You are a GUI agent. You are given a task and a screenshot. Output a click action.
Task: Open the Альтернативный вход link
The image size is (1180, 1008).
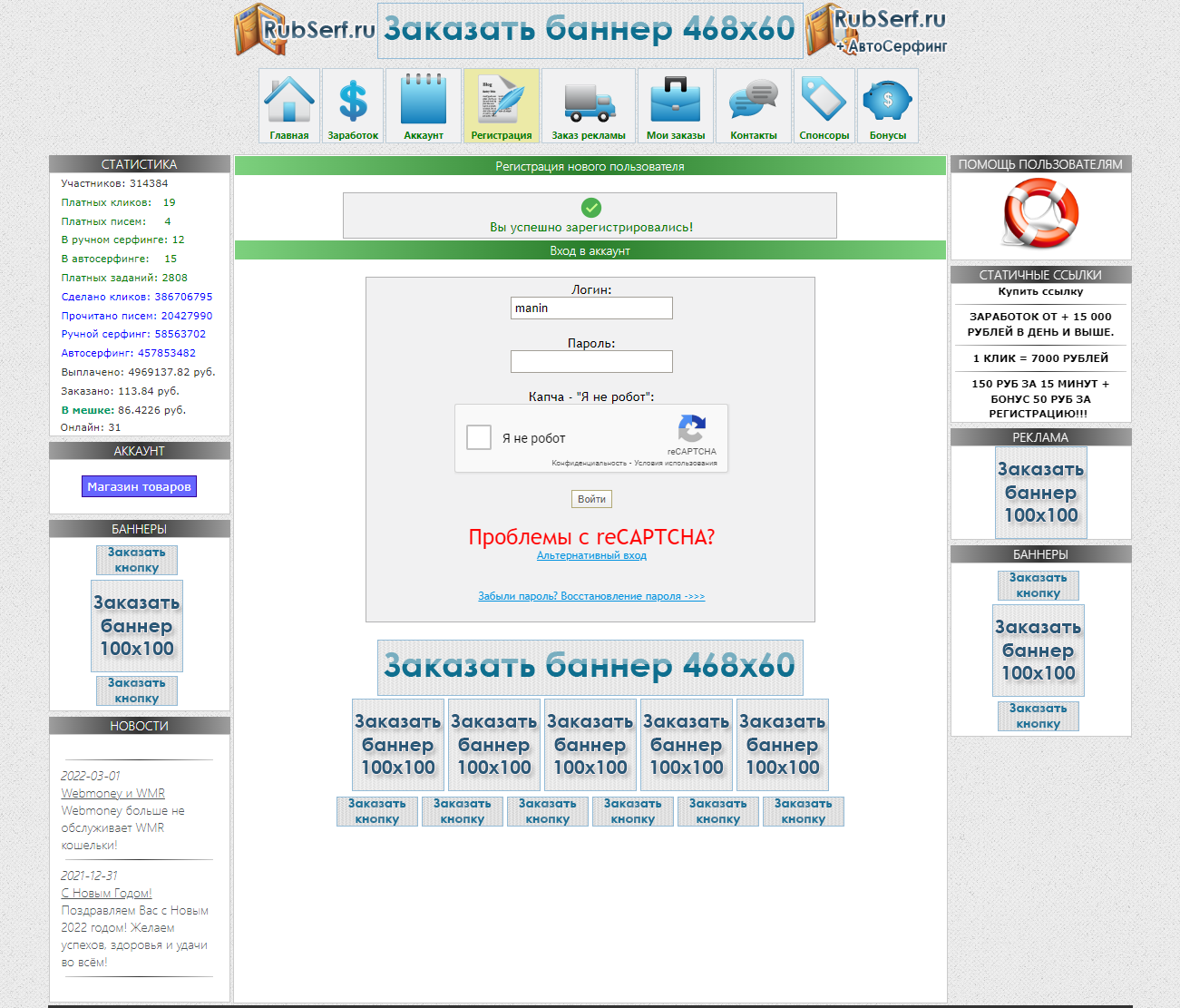tap(591, 555)
